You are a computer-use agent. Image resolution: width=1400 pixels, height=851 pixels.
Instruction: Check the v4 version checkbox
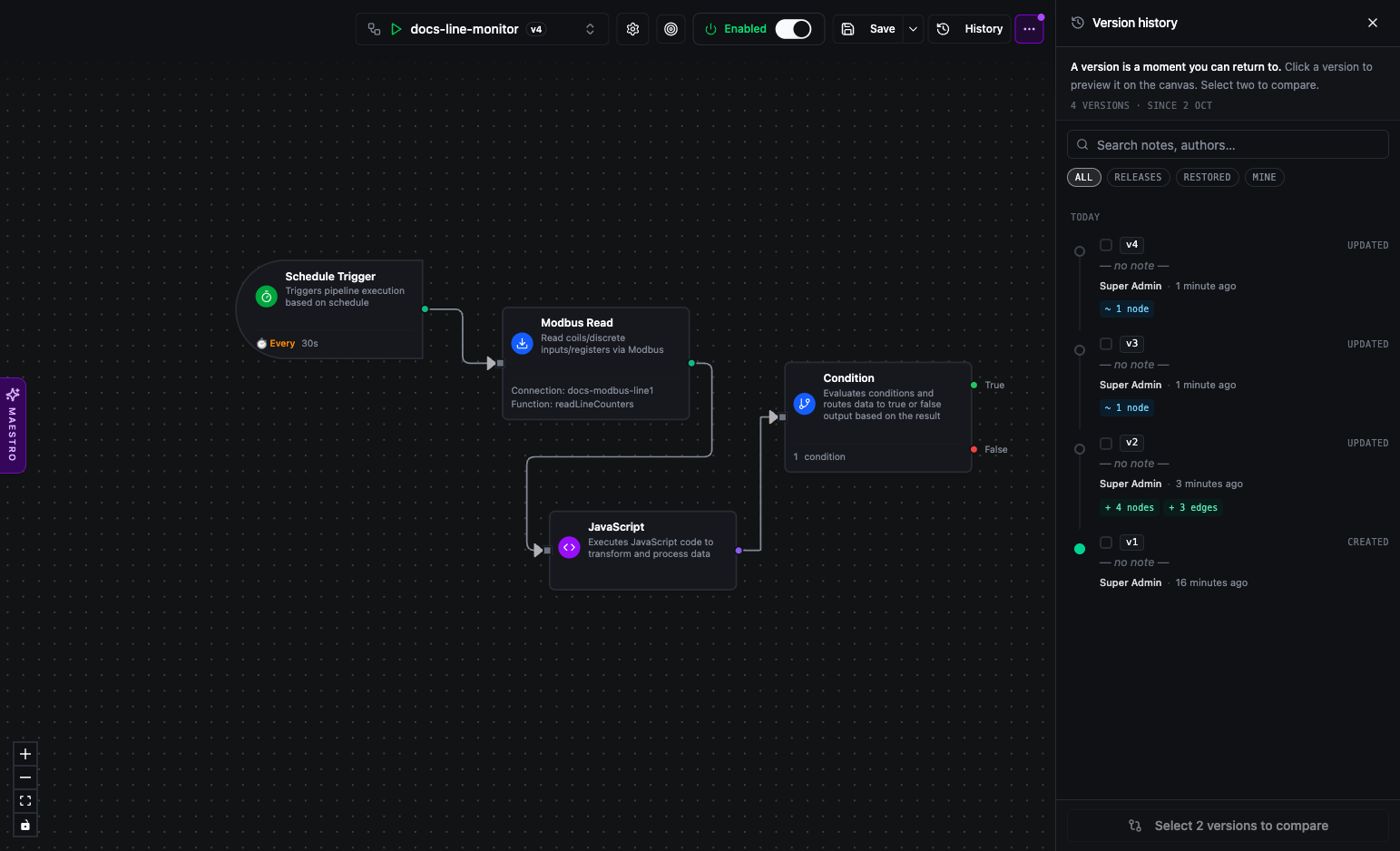[x=1106, y=245]
